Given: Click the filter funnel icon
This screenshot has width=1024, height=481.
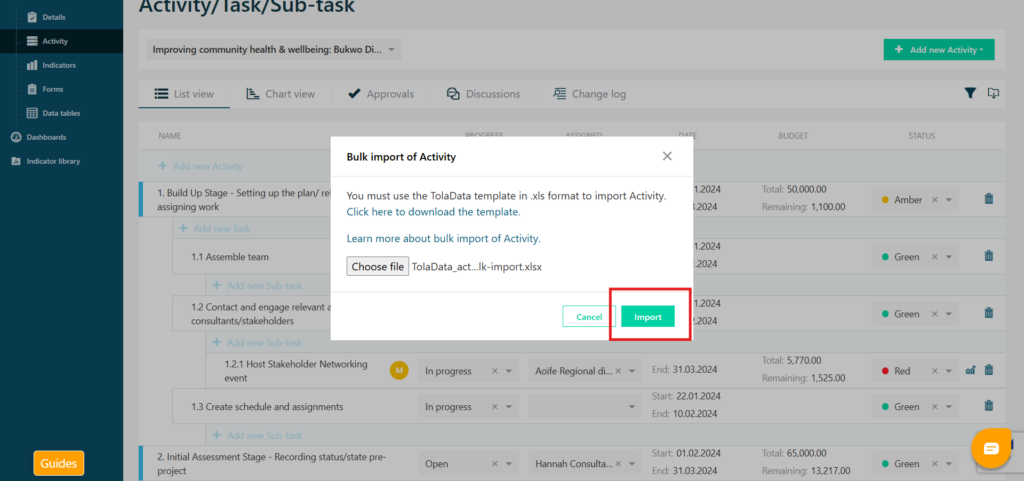Looking at the screenshot, I should (970, 93).
